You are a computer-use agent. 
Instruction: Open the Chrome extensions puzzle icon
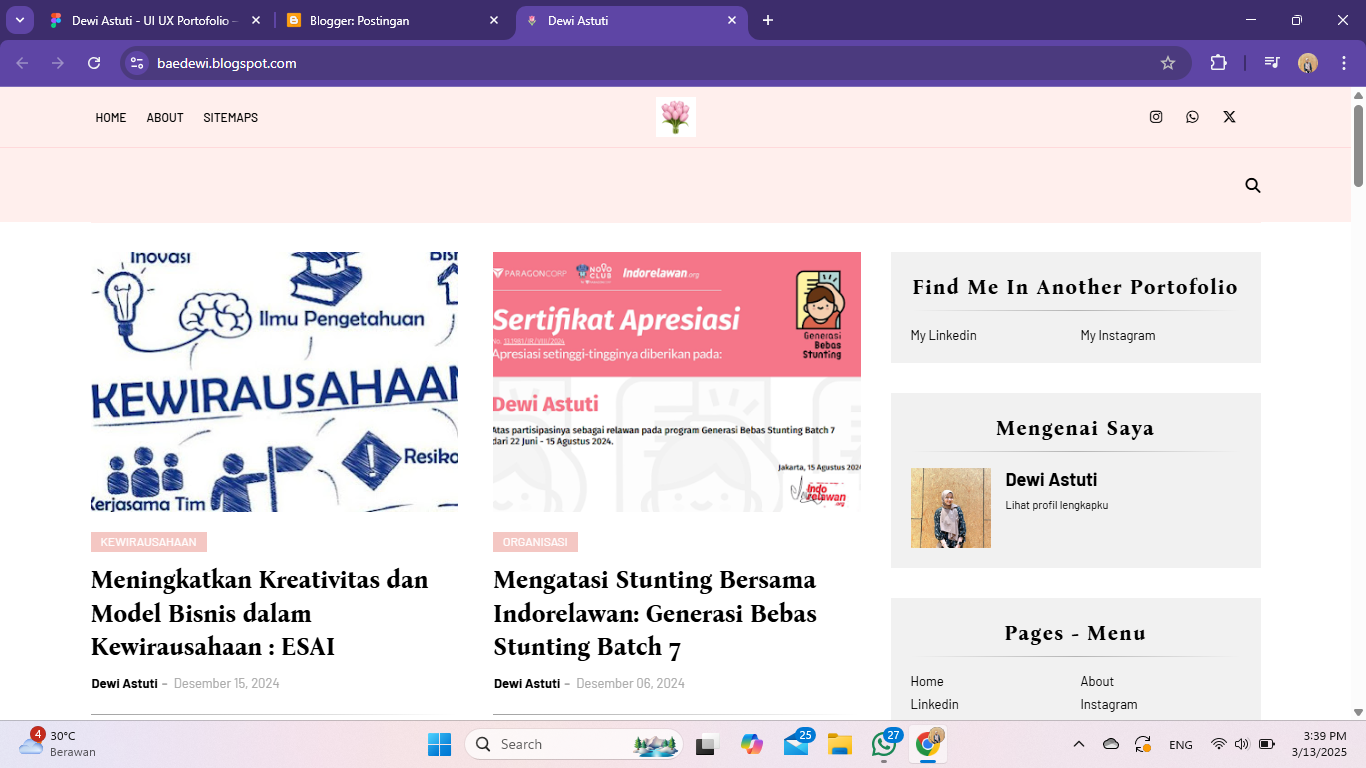tap(1218, 63)
